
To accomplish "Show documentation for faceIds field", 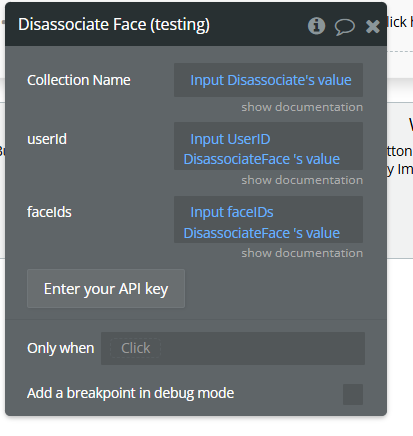I will coord(302,253).
